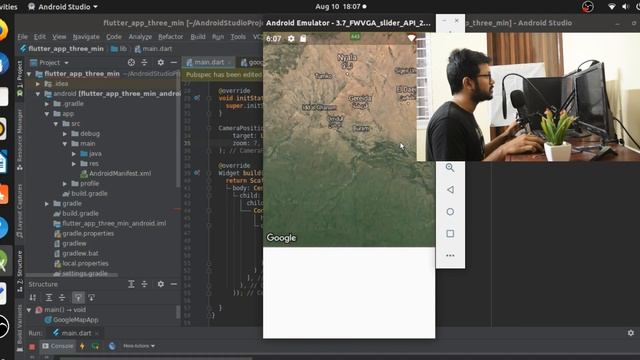Expand the debug folder arrow
The width and height of the screenshot is (640, 360).
[x=65, y=133]
